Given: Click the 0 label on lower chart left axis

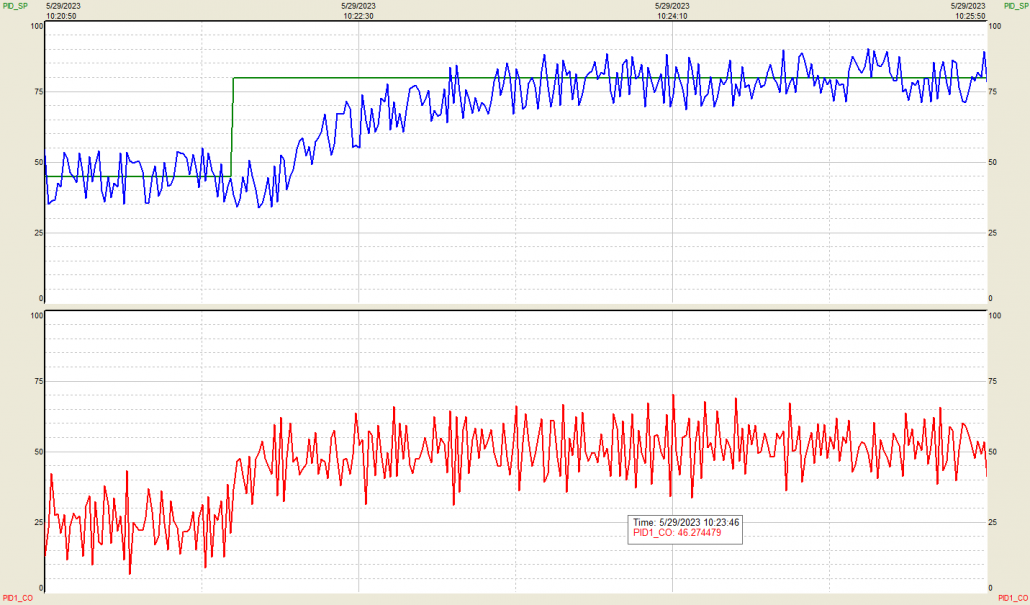Looking at the screenshot, I should click(41, 588).
